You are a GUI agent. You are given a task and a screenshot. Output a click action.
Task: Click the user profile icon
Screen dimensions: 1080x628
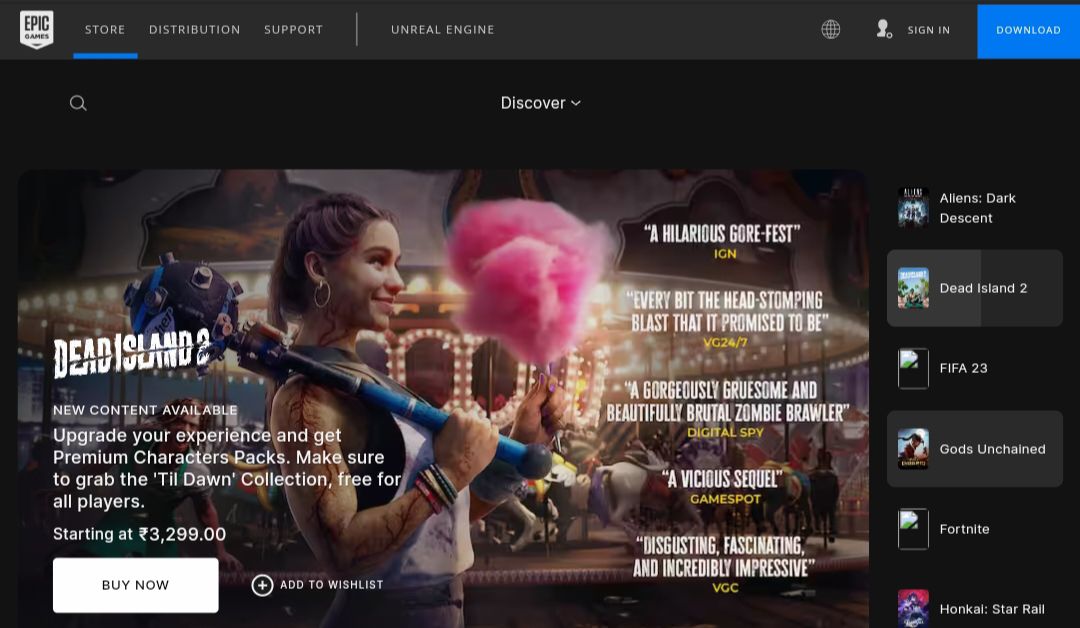click(x=884, y=29)
